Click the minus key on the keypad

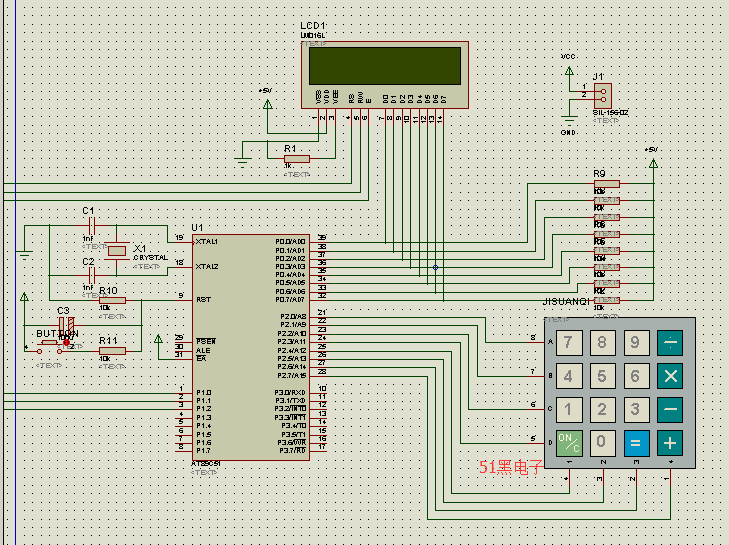tap(670, 409)
